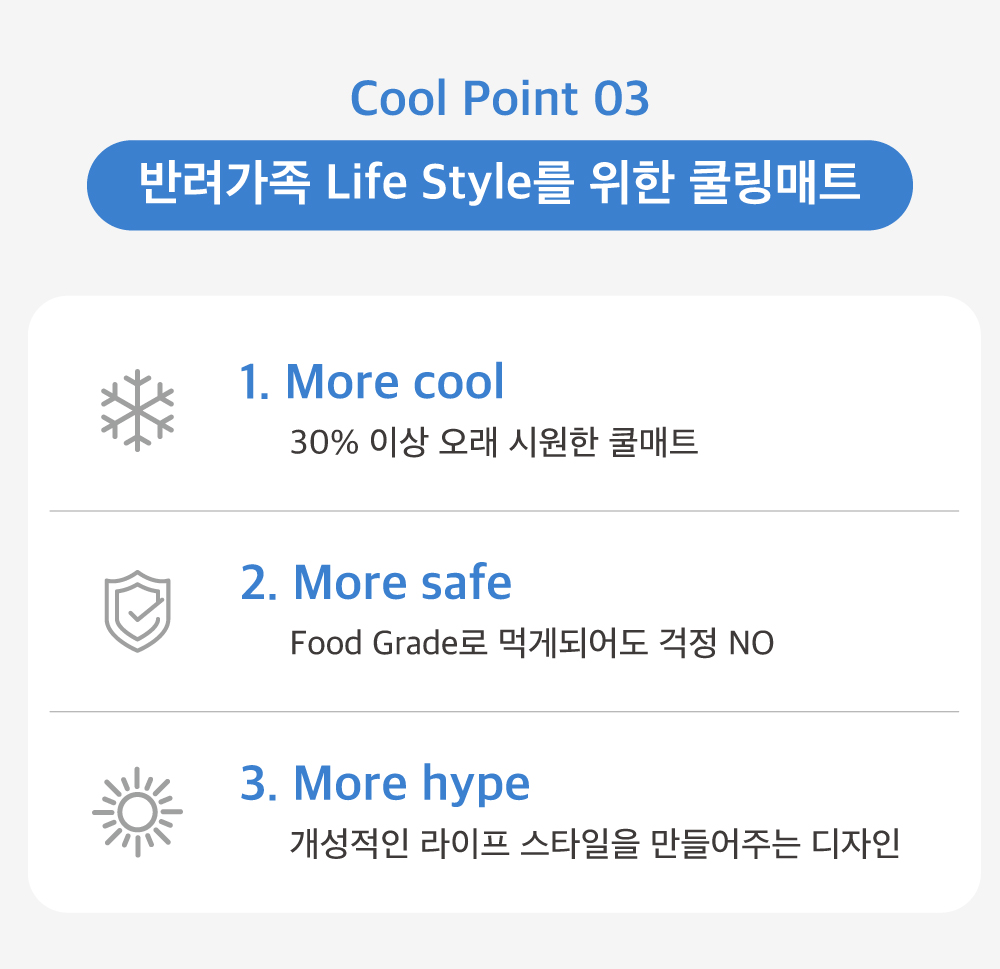Open the '3. More hype' heading
Screen dimensions: 1000x969
click(x=384, y=783)
